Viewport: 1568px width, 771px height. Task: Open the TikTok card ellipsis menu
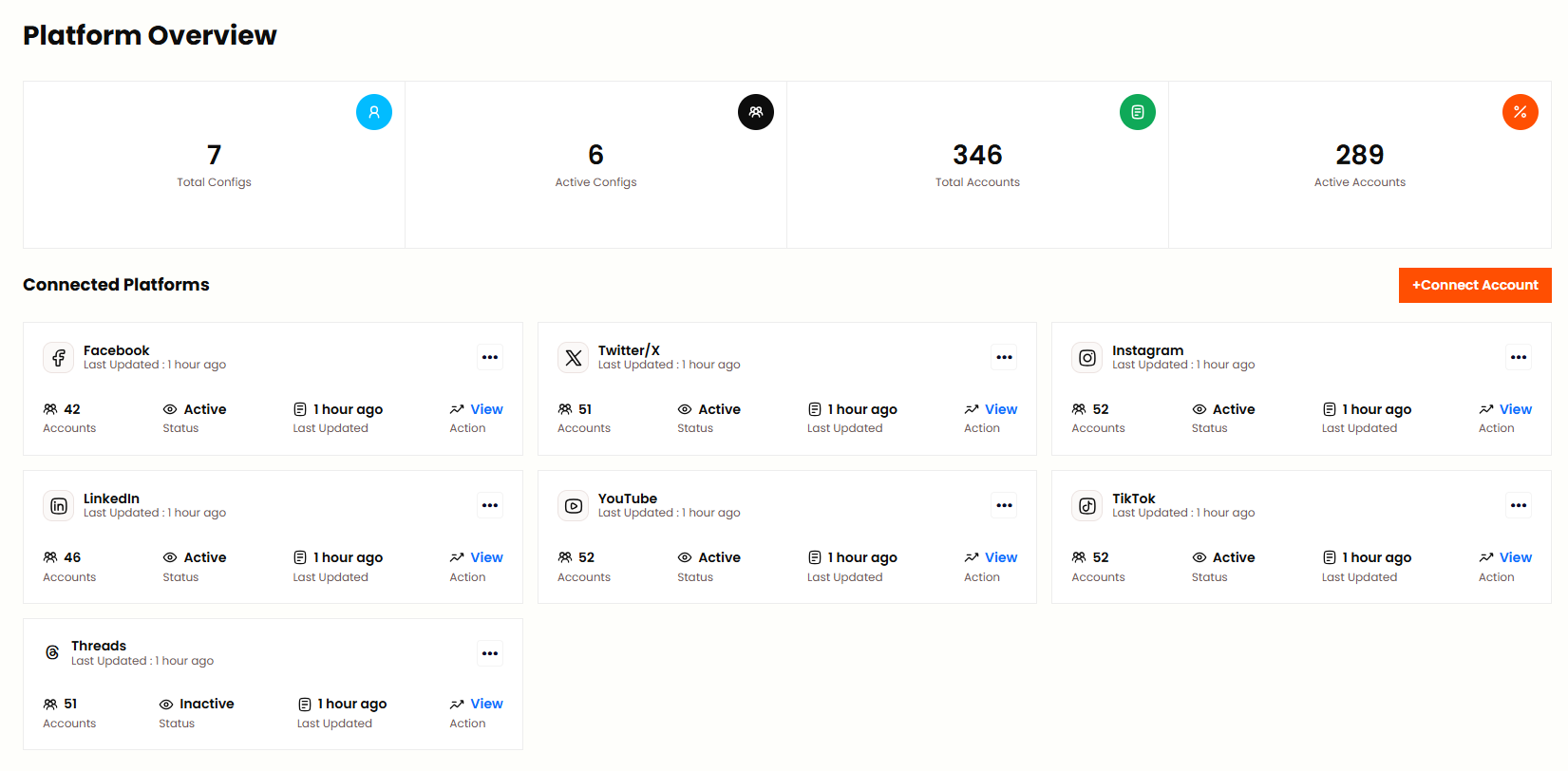(1519, 506)
